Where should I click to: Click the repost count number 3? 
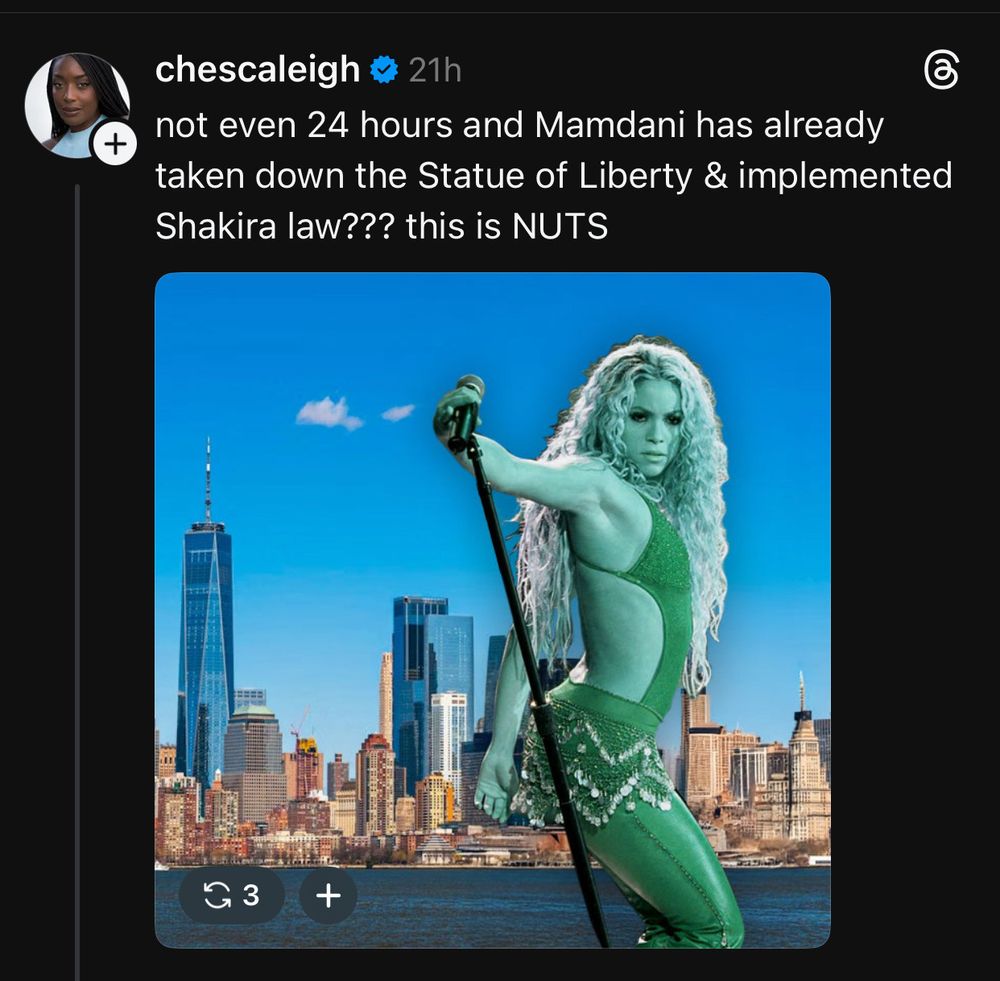pyautogui.click(x=251, y=895)
